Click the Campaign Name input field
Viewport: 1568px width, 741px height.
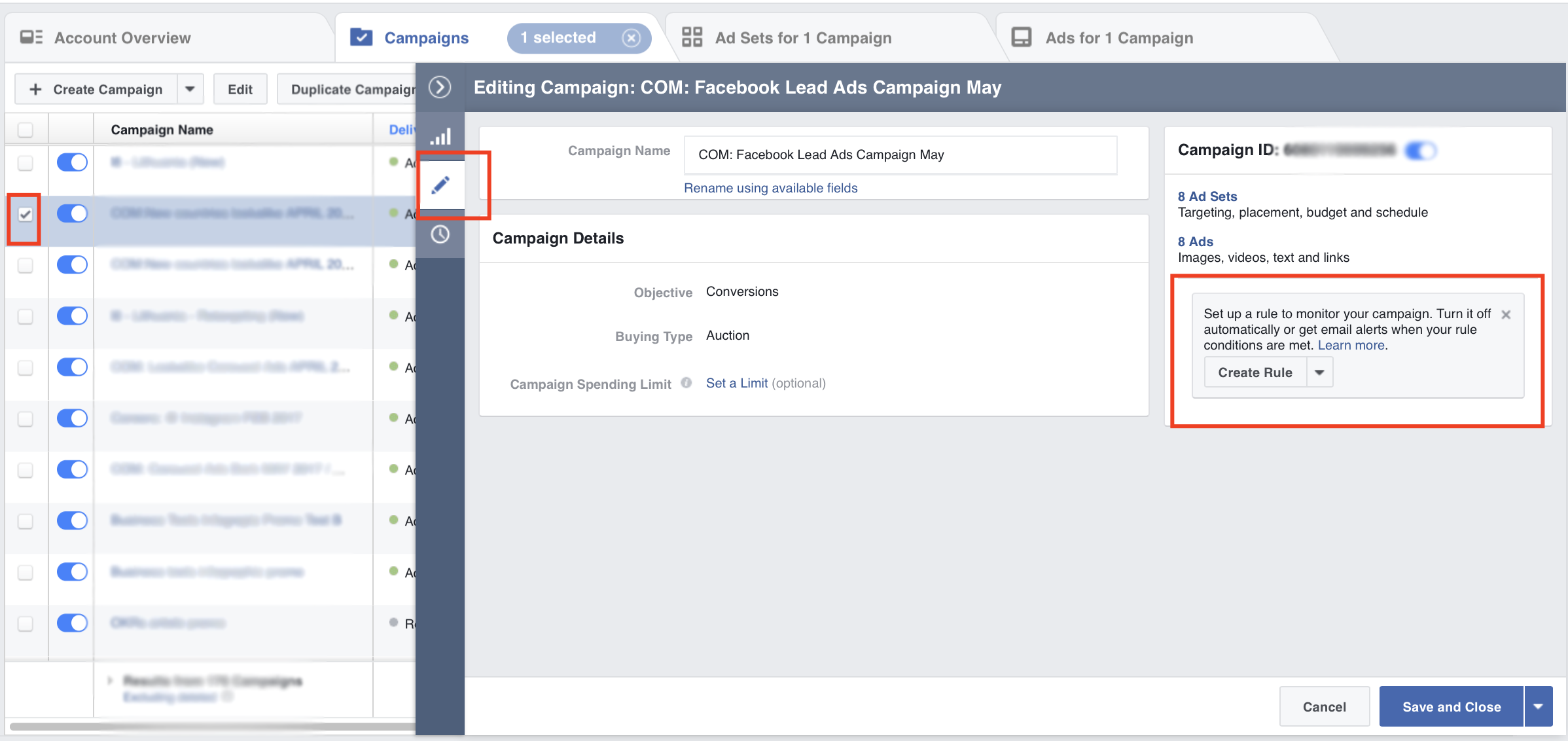(x=900, y=155)
